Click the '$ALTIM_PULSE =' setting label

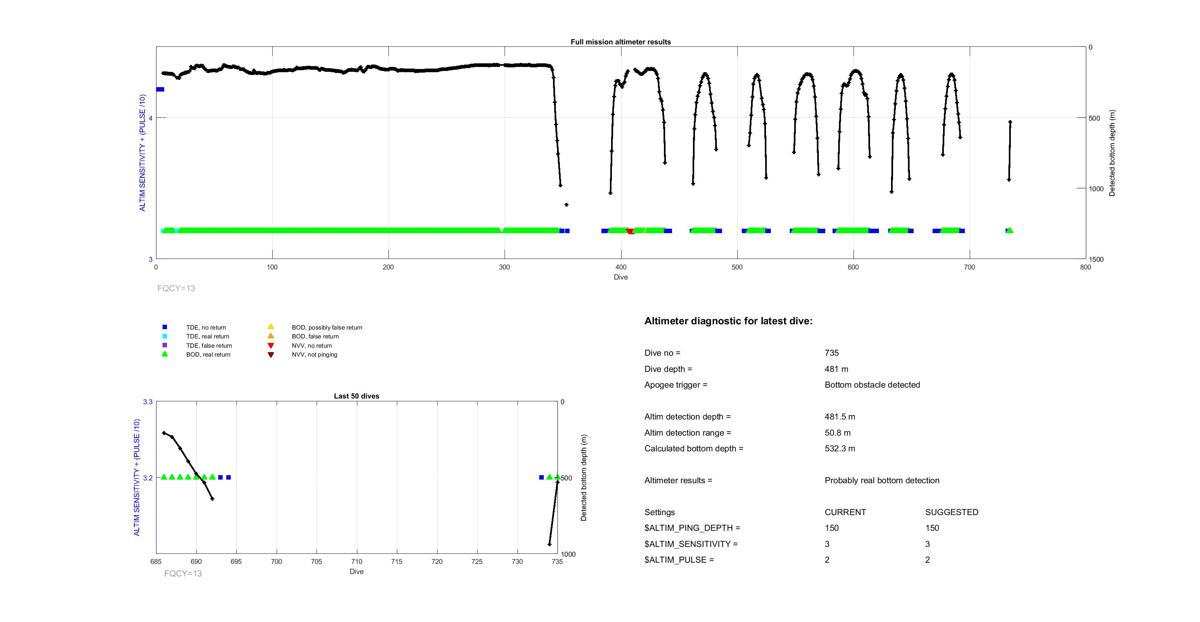click(680, 560)
